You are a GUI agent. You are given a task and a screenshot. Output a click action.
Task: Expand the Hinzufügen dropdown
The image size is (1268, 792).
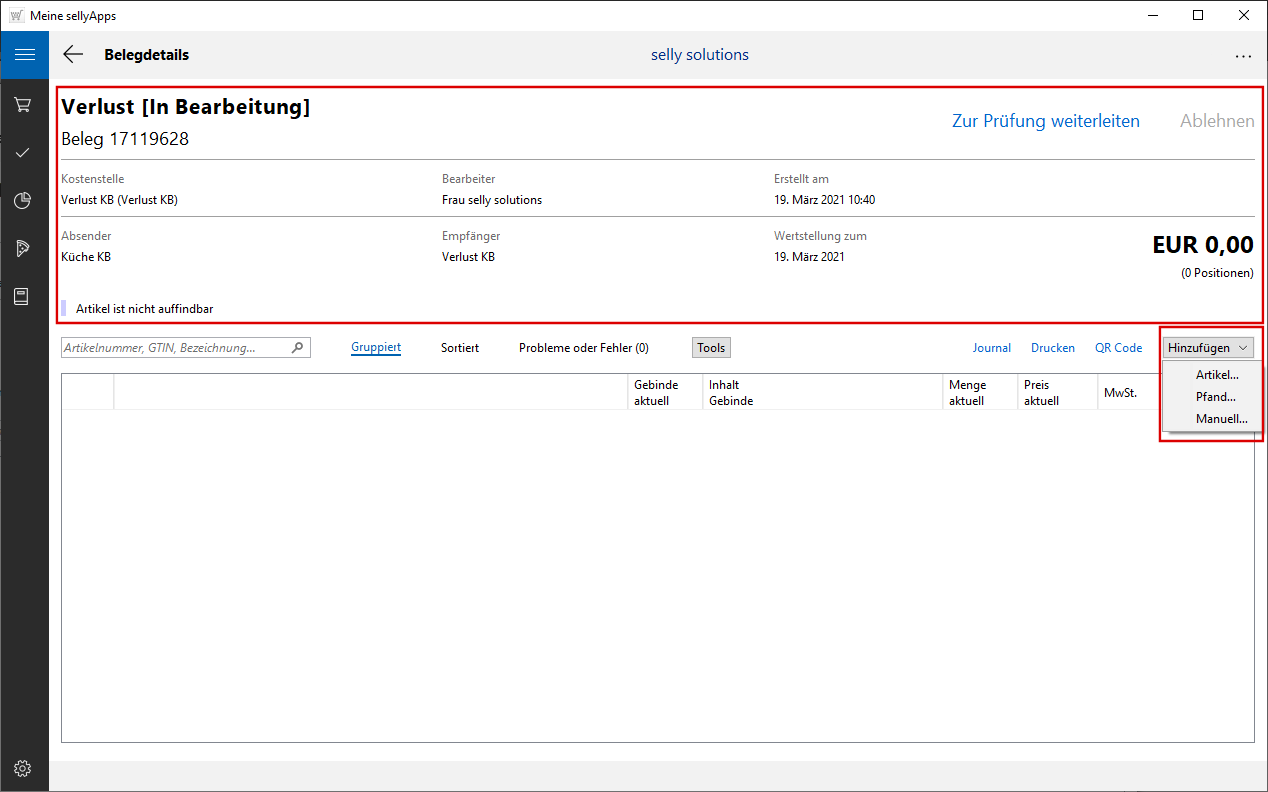[1208, 348]
